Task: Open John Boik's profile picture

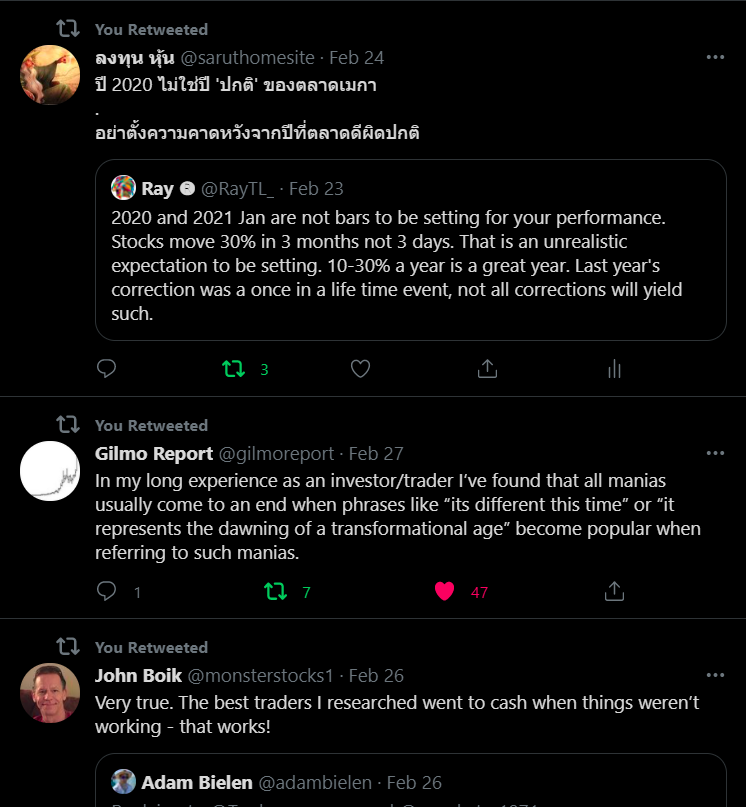Action: pos(50,693)
